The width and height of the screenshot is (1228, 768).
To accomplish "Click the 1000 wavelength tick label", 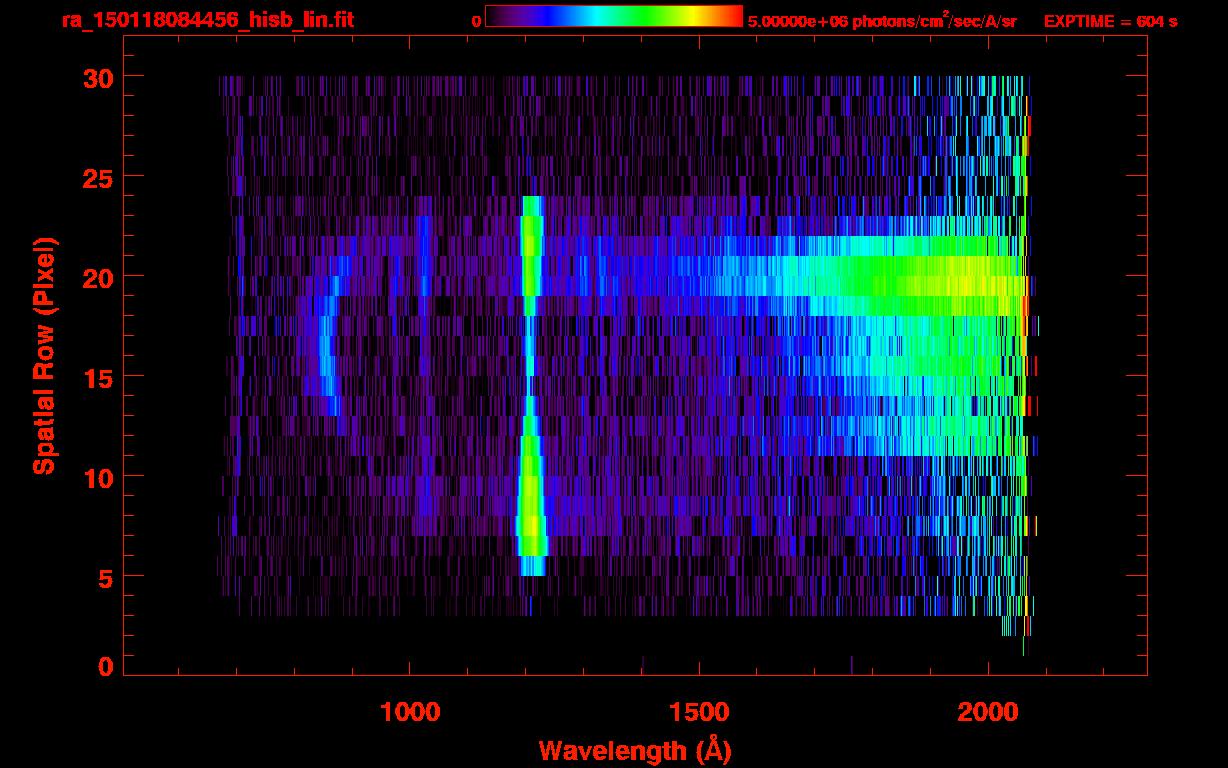I will 410,712.
